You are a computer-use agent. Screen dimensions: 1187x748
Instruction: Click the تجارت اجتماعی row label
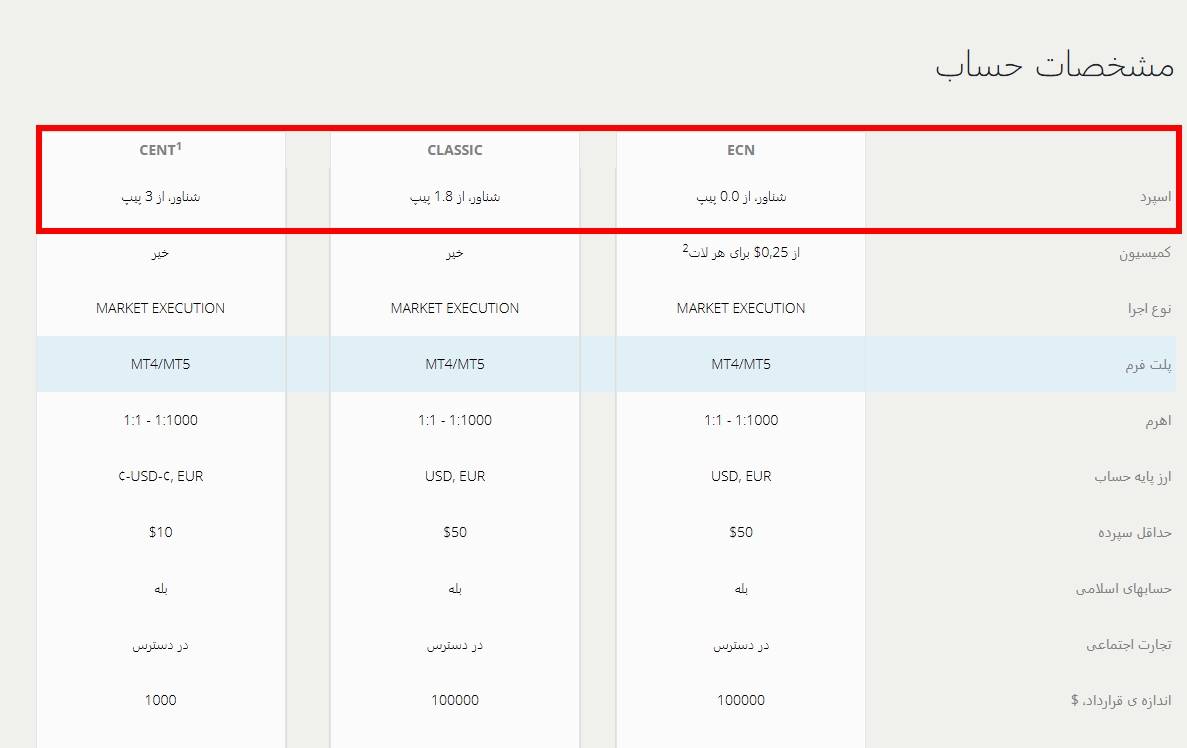point(1129,645)
